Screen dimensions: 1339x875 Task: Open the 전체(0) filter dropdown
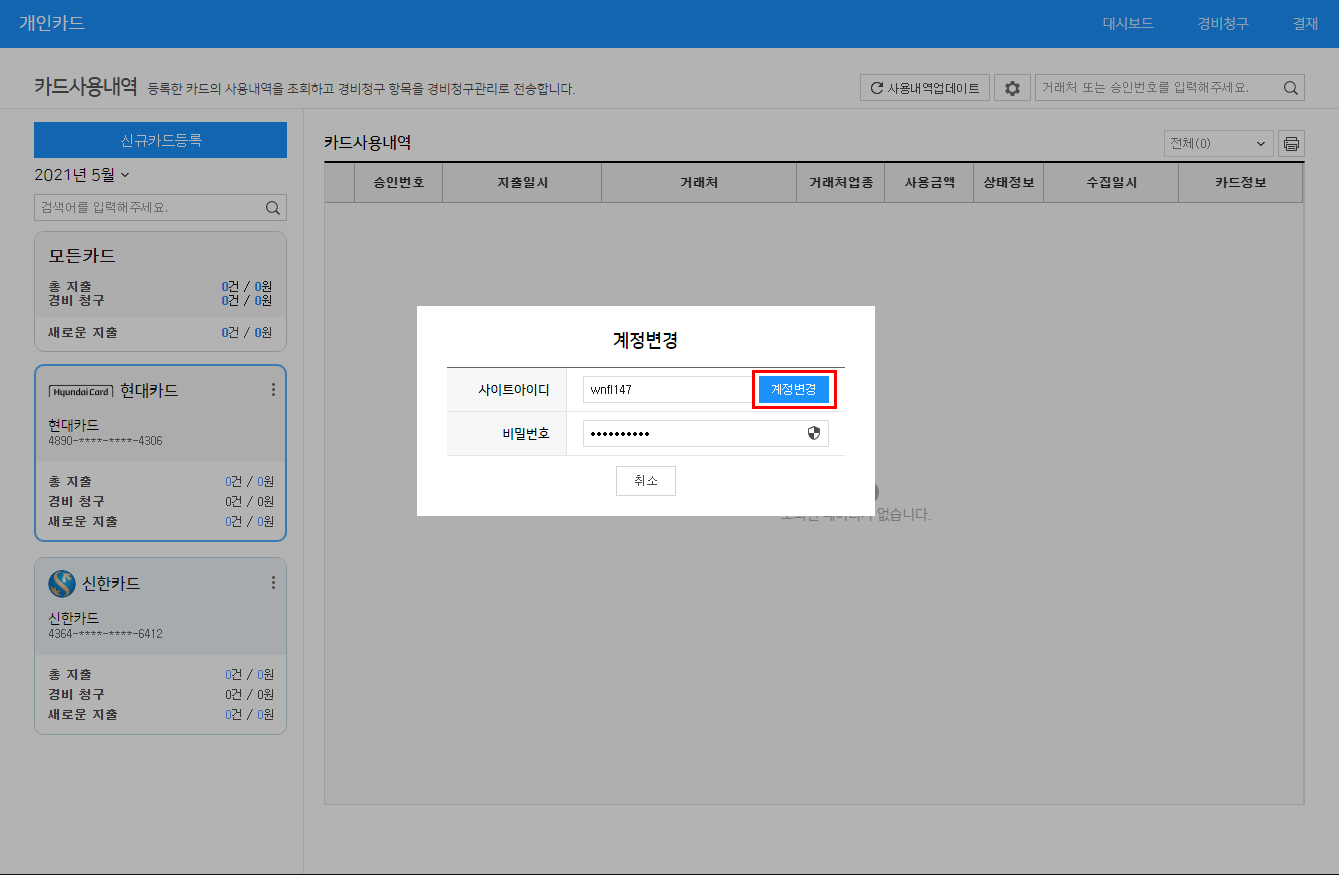tap(1218, 144)
